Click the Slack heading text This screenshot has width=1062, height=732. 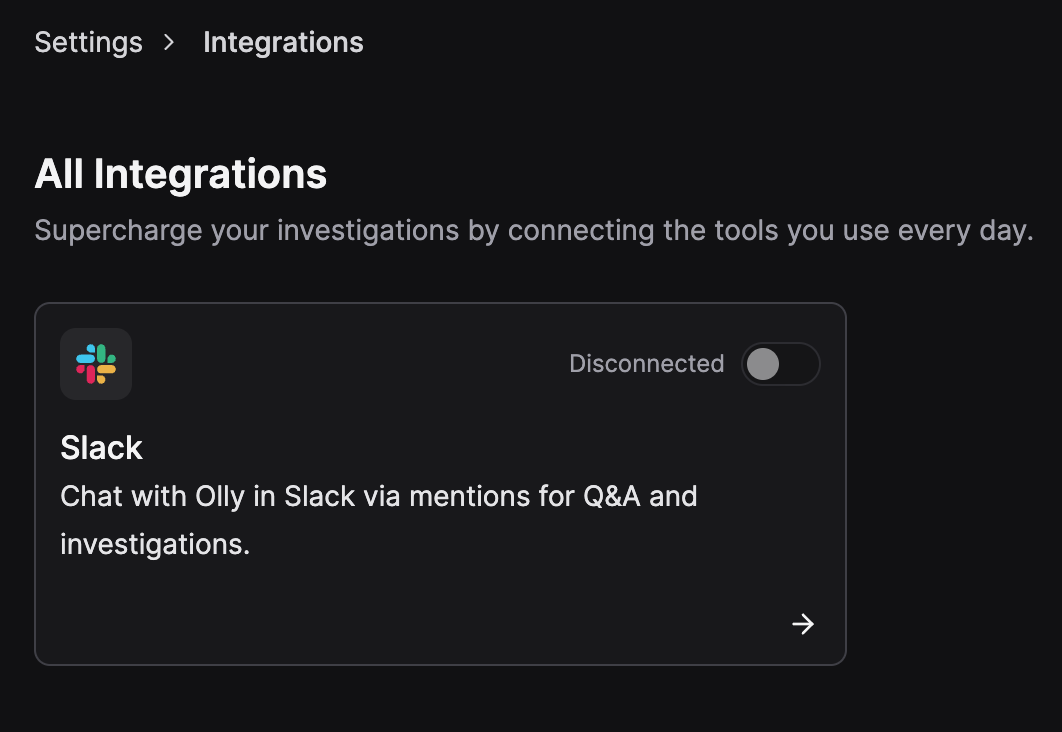pyautogui.click(x=101, y=448)
